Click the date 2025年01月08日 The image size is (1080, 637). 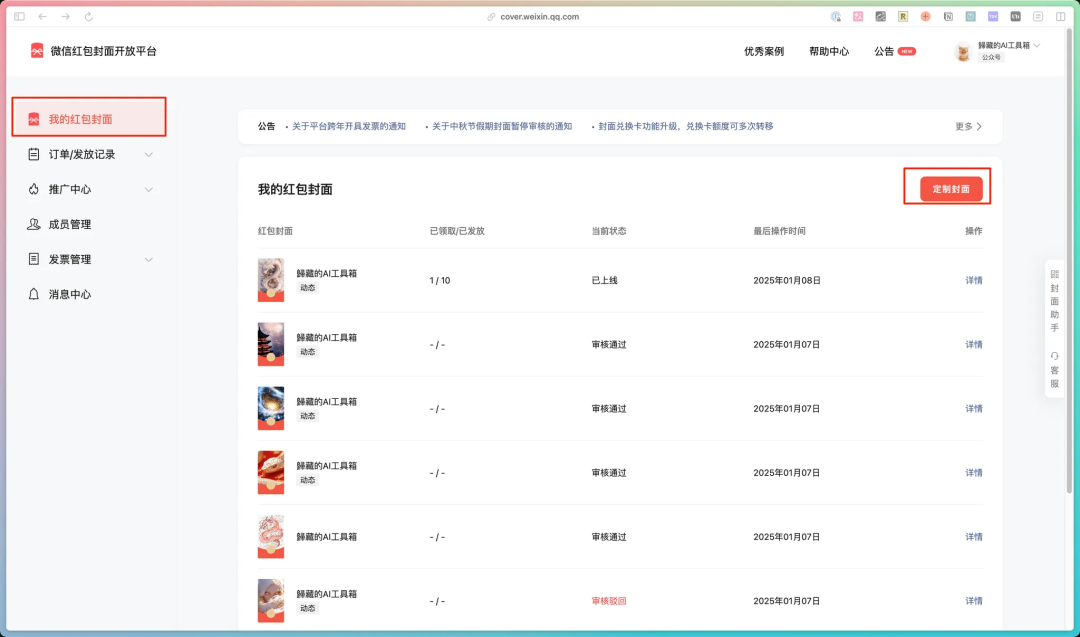[787, 280]
